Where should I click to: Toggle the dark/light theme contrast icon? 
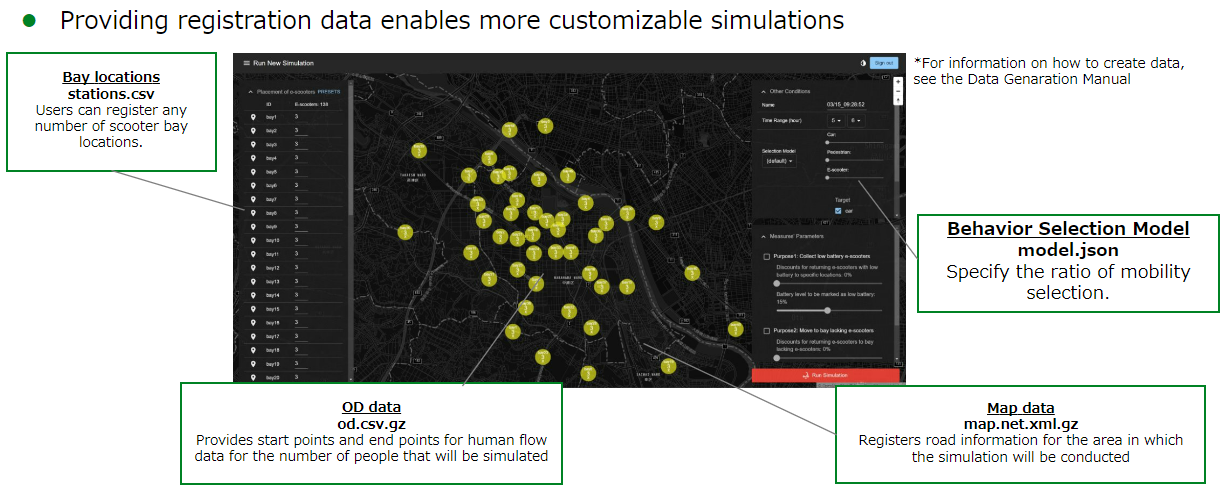[x=863, y=63]
